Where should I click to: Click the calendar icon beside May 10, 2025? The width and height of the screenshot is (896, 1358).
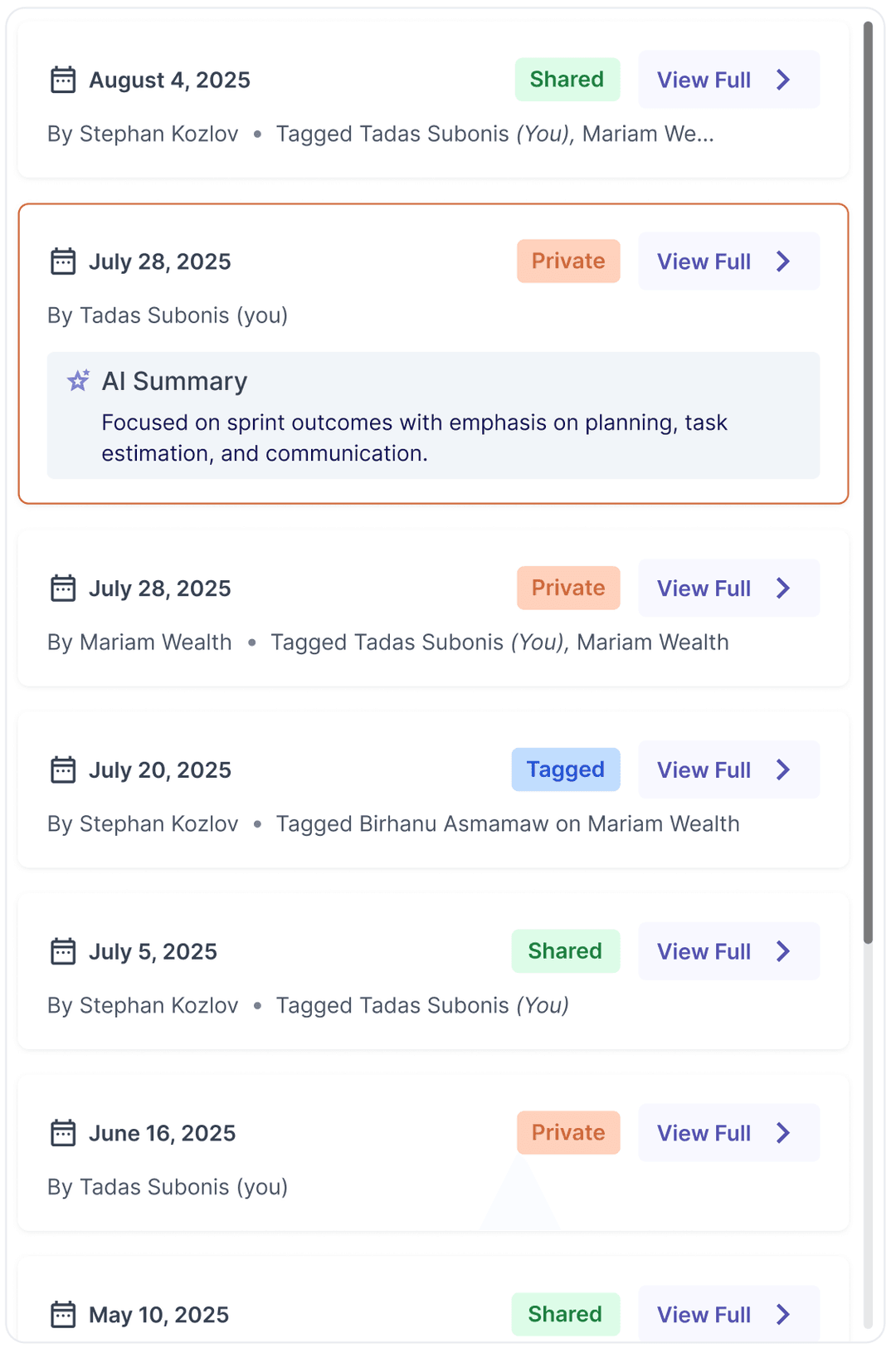(x=62, y=1314)
